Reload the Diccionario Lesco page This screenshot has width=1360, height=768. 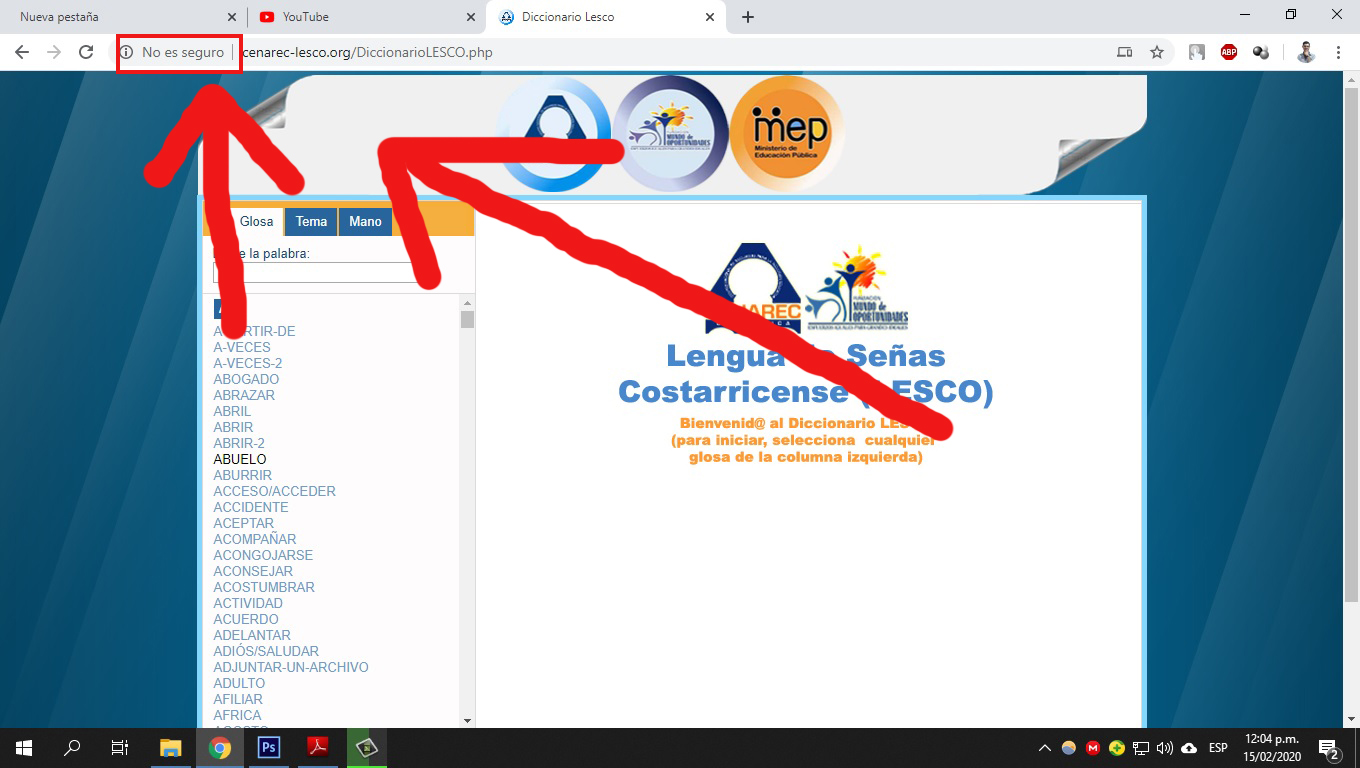85,51
